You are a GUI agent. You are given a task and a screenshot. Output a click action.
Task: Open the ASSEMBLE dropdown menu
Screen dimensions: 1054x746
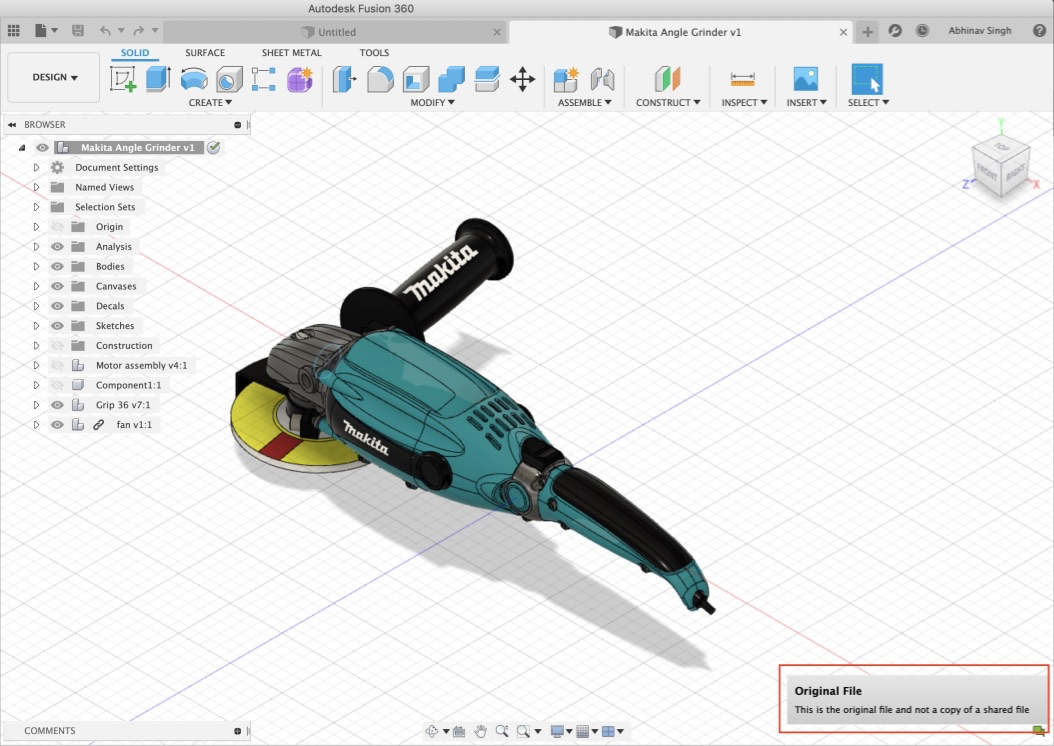(x=584, y=102)
